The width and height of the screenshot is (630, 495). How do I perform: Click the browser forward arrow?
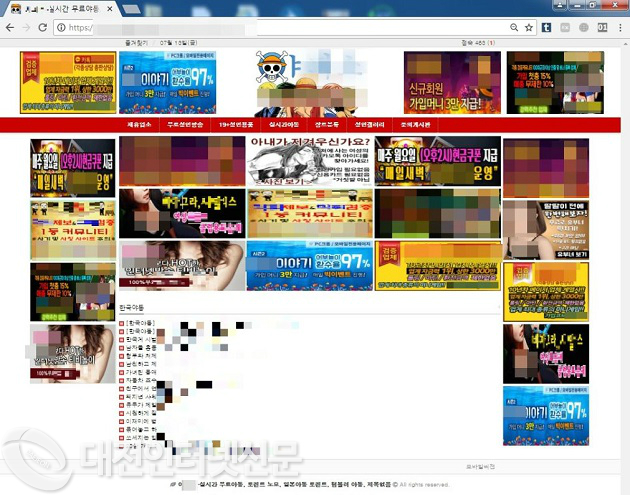pos(26,27)
